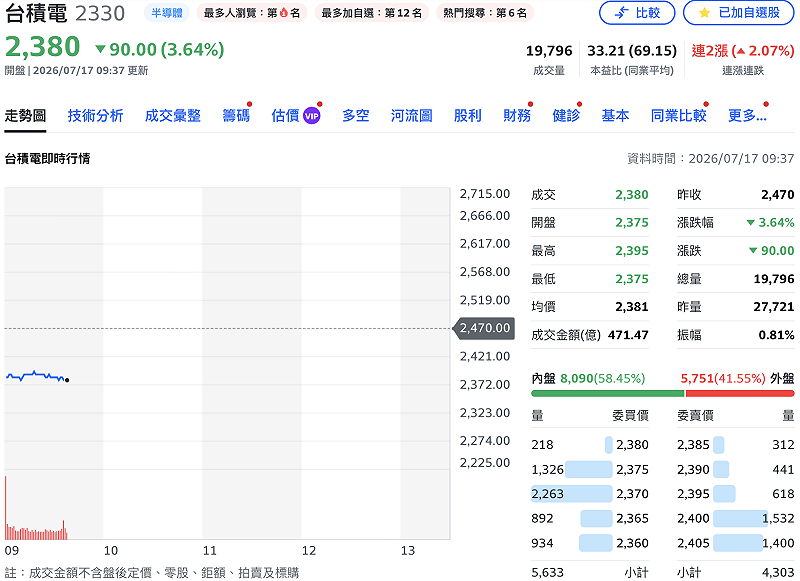Viewport: 800px width, 581px height.
Task: Click the 2,470.00 reference price marker
Action: (484, 328)
